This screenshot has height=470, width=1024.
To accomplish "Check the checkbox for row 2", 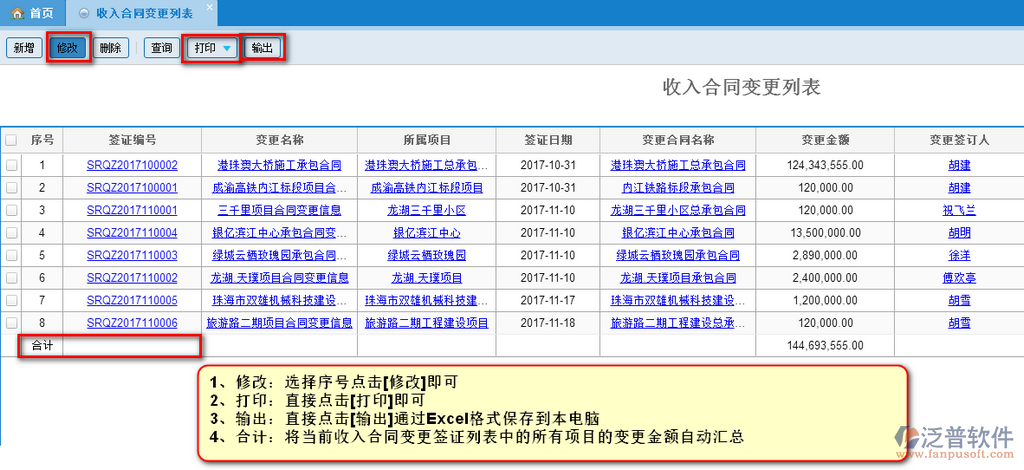I will click(11, 188).
